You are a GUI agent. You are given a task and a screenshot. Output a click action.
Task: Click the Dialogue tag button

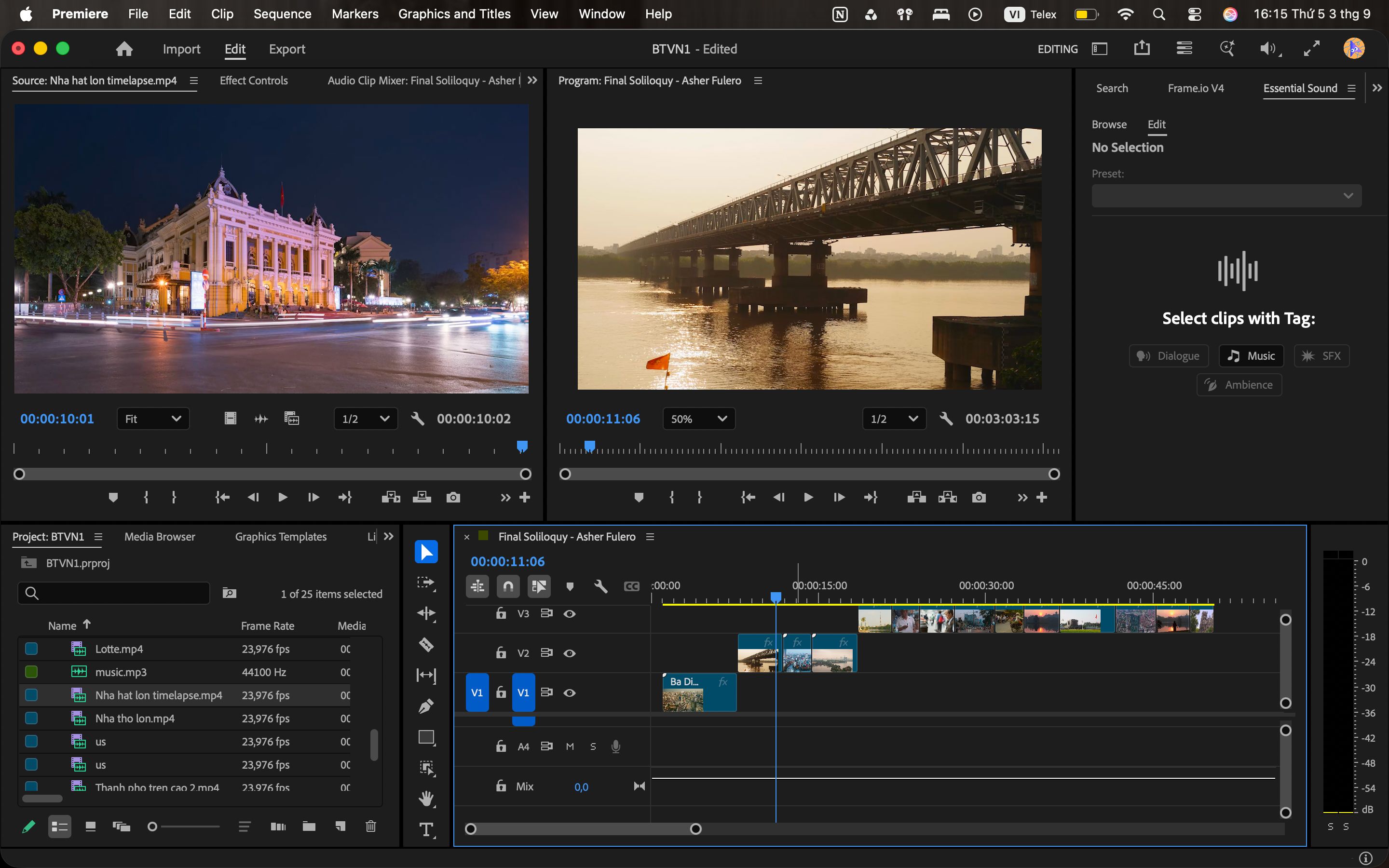pyautogui.click(x=1169, y=356)
